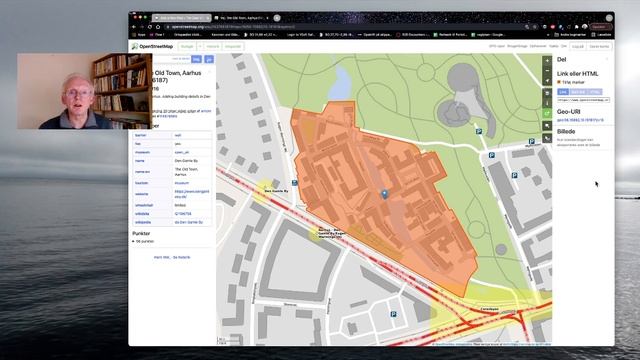
Task: Click the browser back arrow
Action: pyautogui.click(x=134, y=27)
